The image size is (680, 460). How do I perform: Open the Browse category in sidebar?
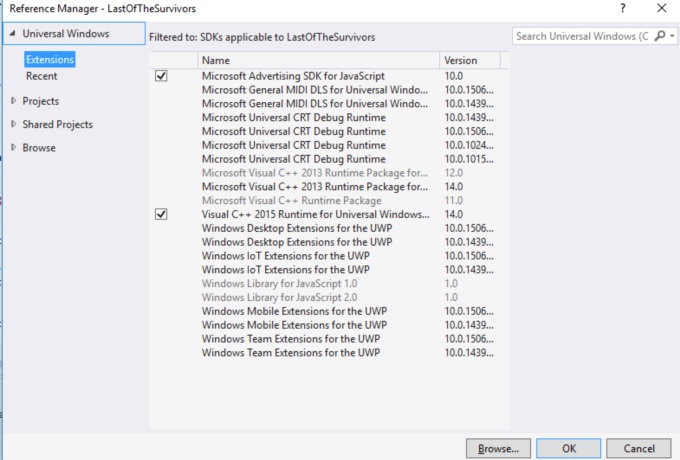(x=39, y=148)
